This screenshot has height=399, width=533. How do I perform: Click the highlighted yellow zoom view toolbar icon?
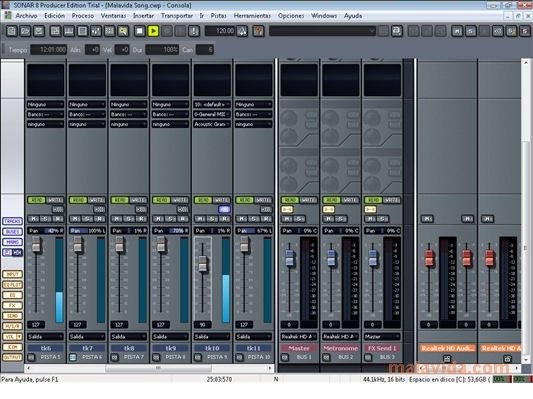[123, 31]
